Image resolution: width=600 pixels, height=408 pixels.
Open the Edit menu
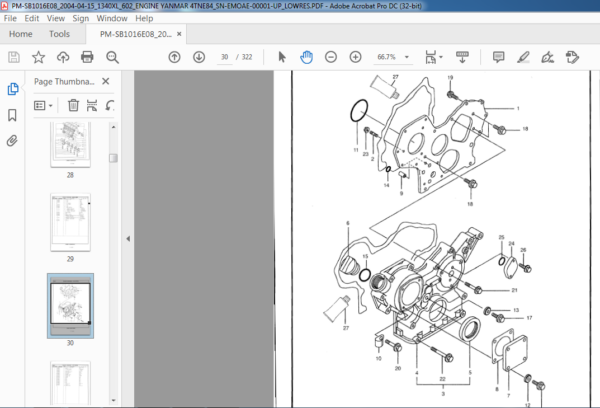(x=32, y=18)
